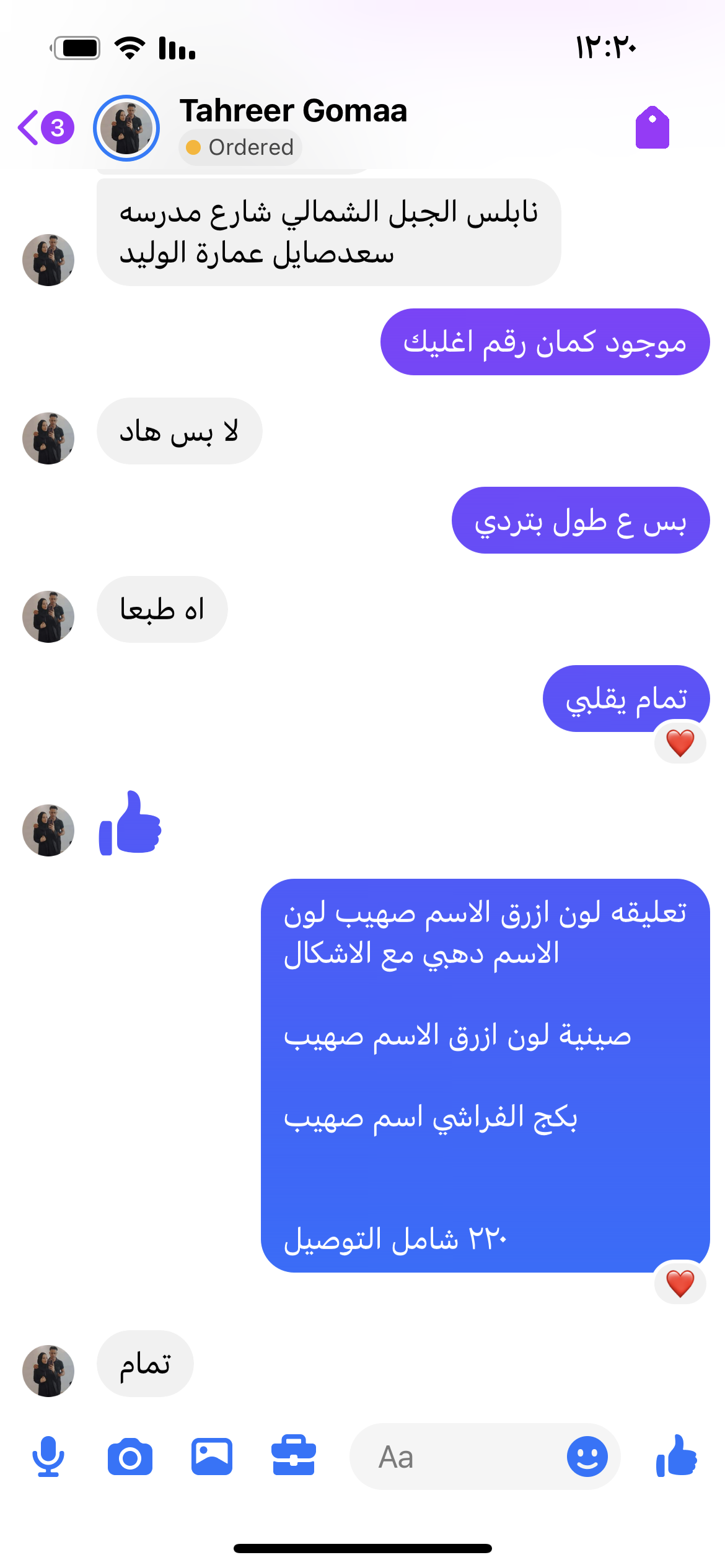Viewport: 725px width, 1568px height.
Task: Open the photo gallery icon
Action: pyautogui.click(x=212, y=1457)
